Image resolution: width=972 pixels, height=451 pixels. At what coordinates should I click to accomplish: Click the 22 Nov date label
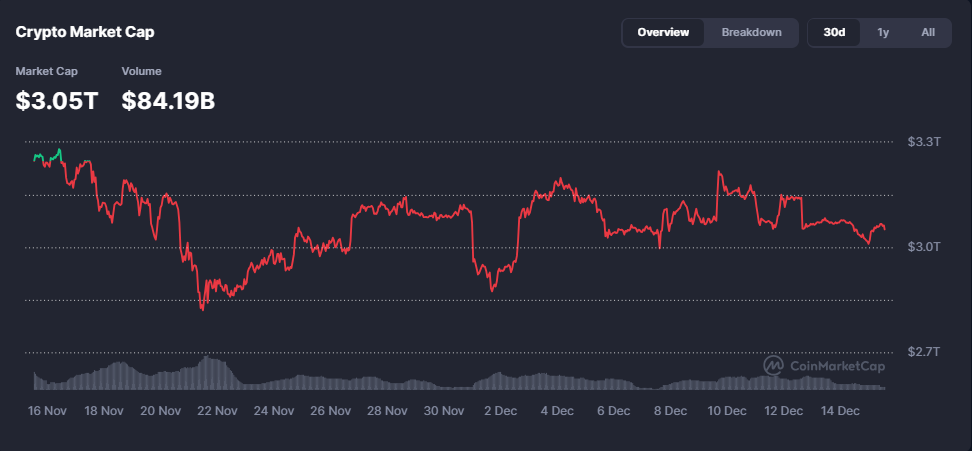tap(217, 410)
